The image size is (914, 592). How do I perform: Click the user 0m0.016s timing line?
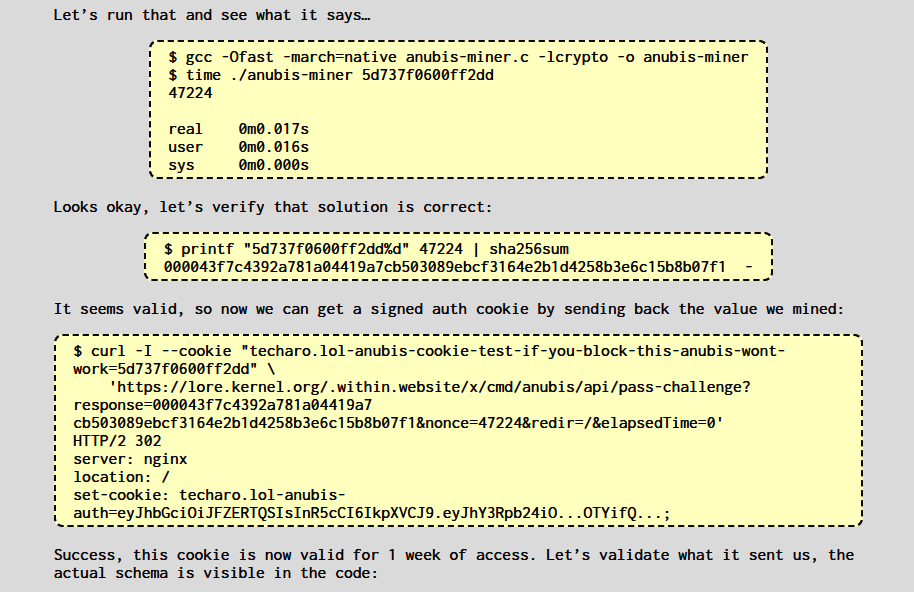click(x=238, y=147)
